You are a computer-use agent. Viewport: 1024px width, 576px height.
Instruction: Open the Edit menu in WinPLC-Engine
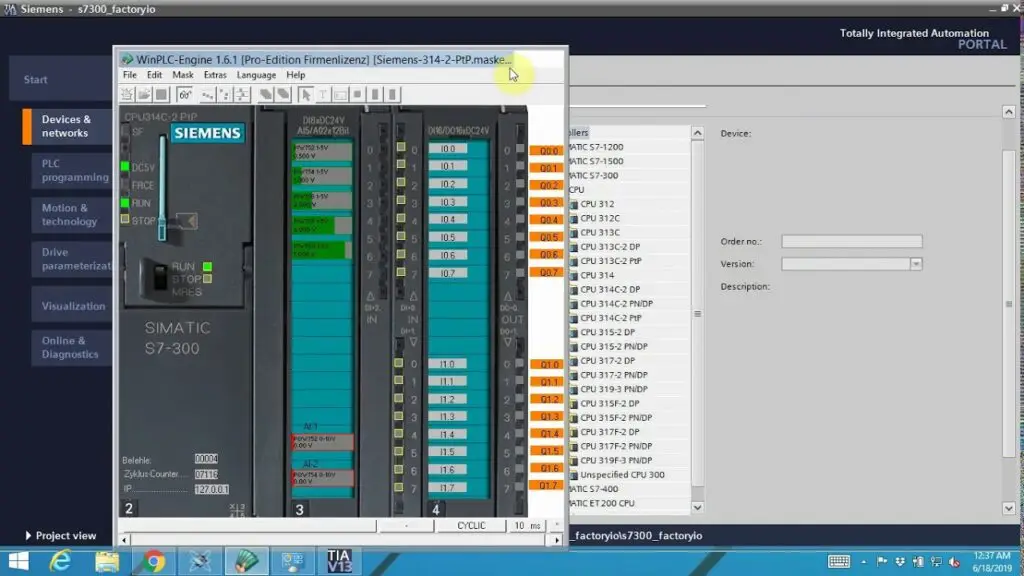tap(154, 75)
